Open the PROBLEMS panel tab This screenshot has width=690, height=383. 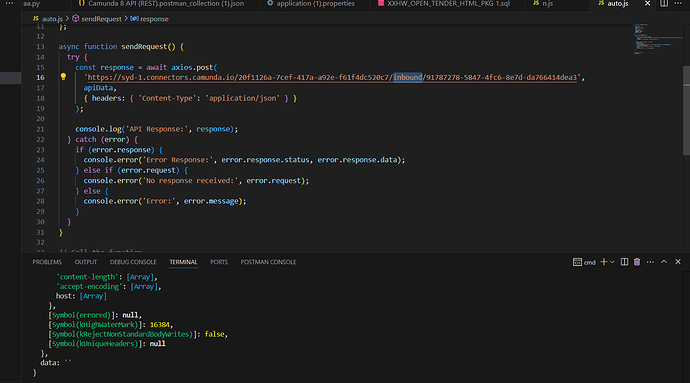[x=47, y=262]
